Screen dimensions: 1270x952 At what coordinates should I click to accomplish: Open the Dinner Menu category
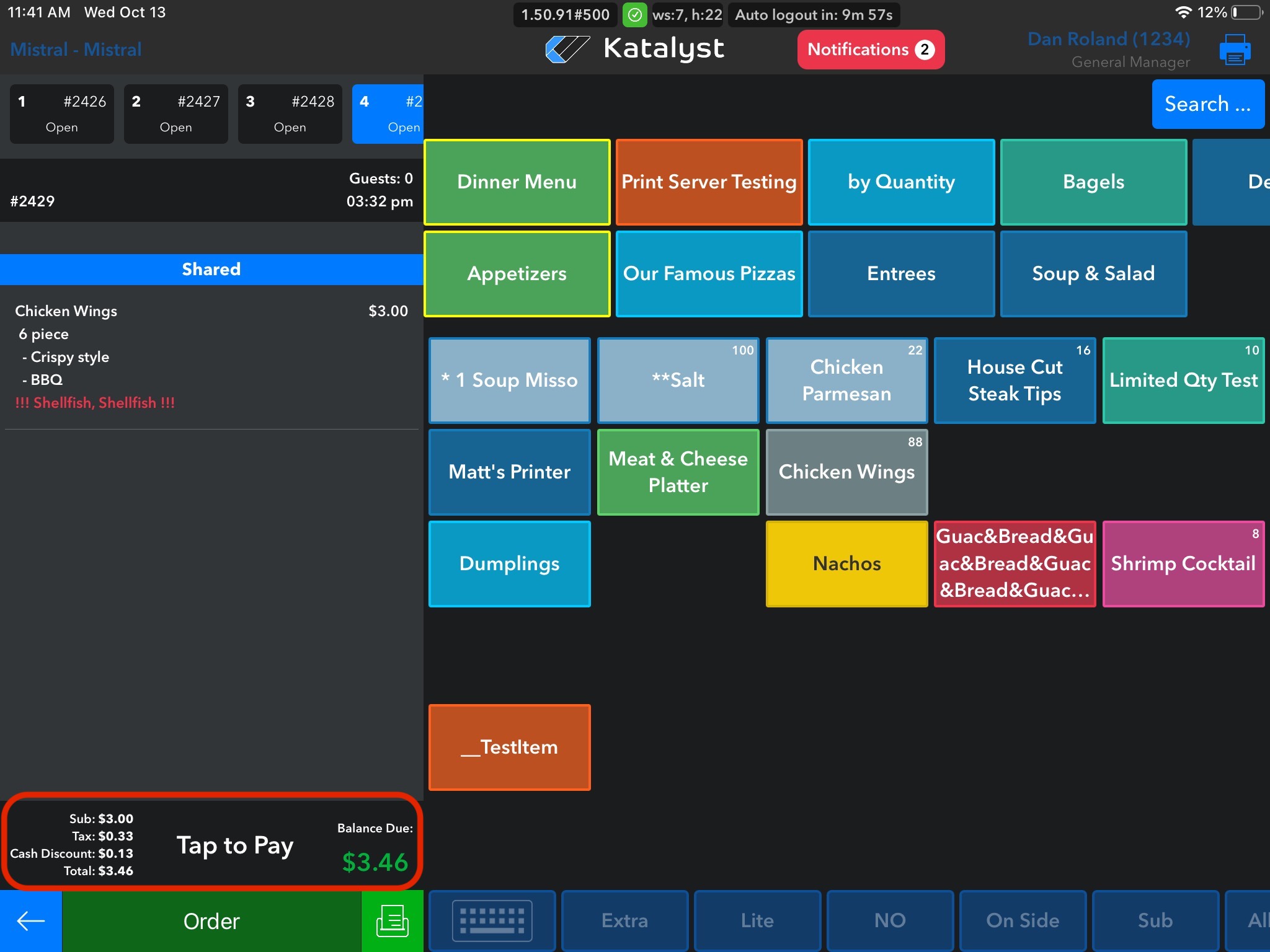click(x=517, y=182)
